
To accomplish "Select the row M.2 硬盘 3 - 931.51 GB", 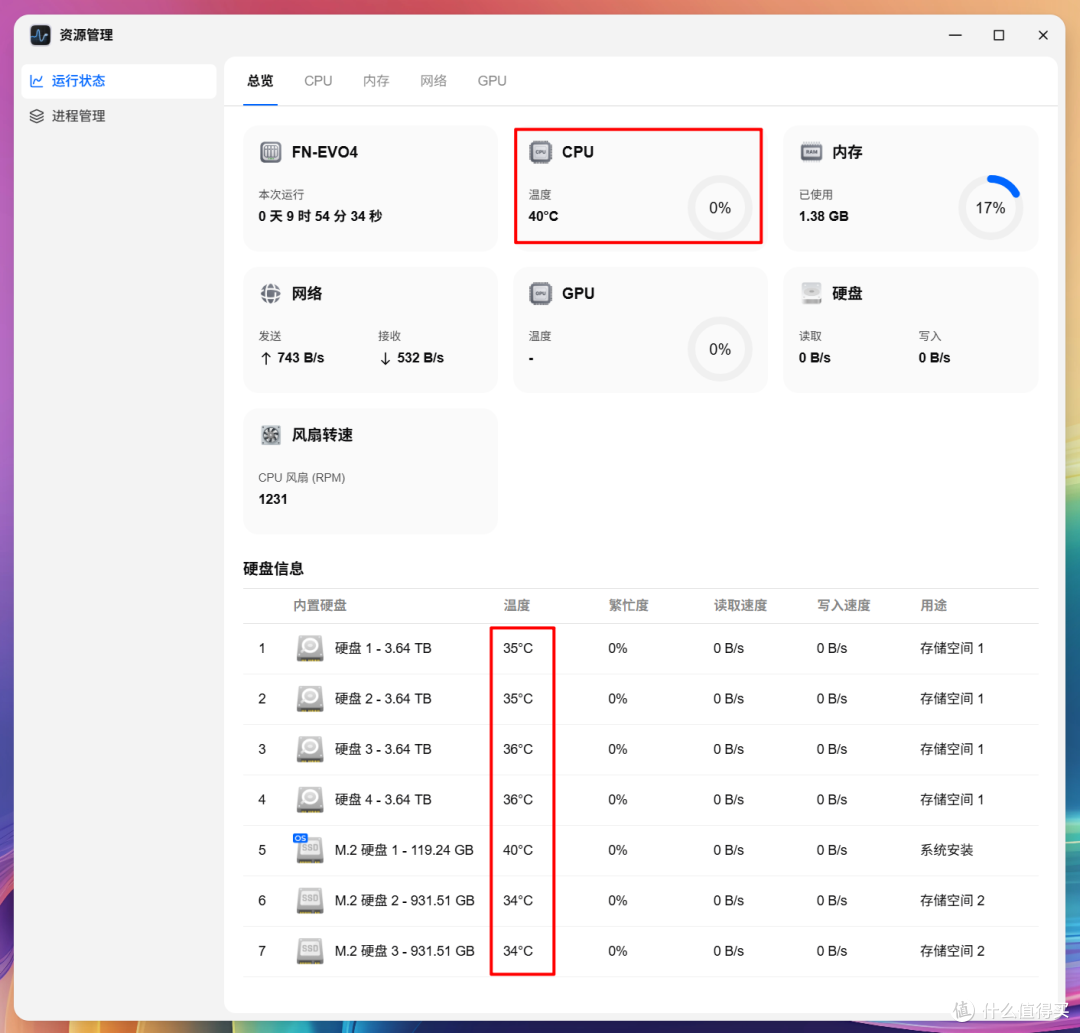I will pos(641,951).
